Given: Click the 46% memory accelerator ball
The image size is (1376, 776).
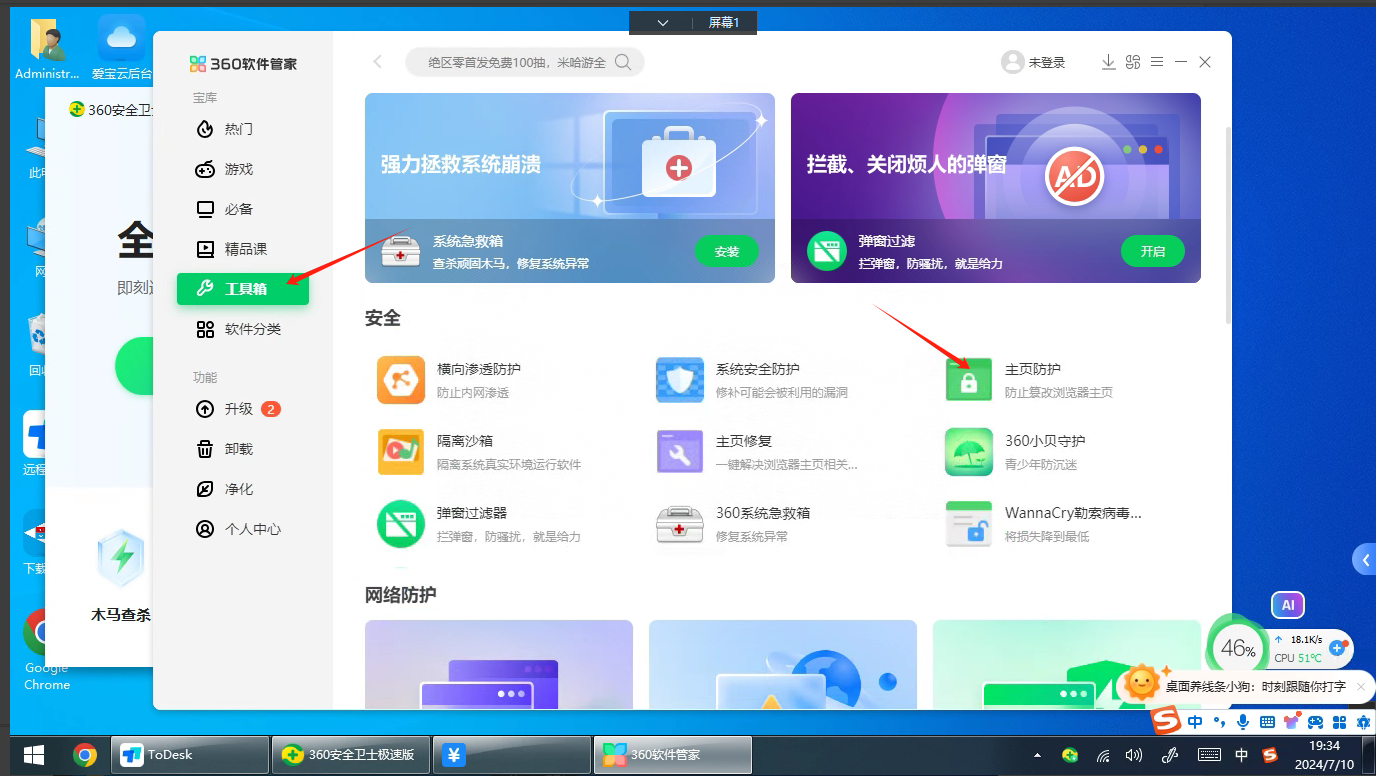Looking at the screenshot, I should pos(1237,649).
